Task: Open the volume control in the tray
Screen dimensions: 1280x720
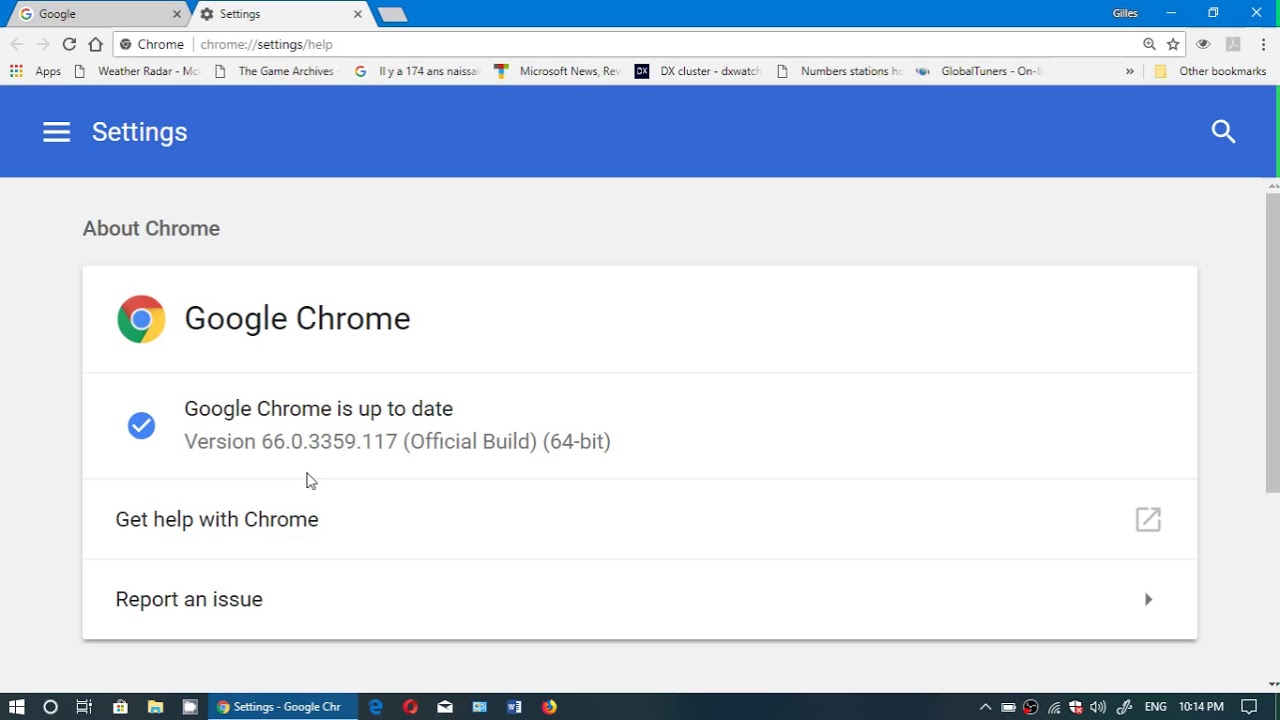Action: pos(1098,707)
